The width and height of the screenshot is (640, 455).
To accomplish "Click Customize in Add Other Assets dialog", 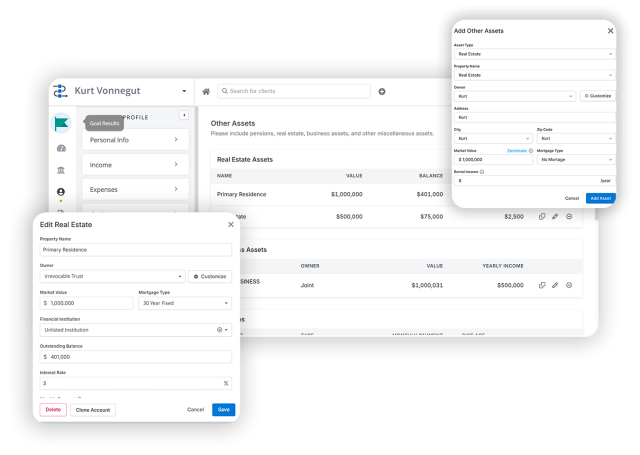I will tap(598, 96).
